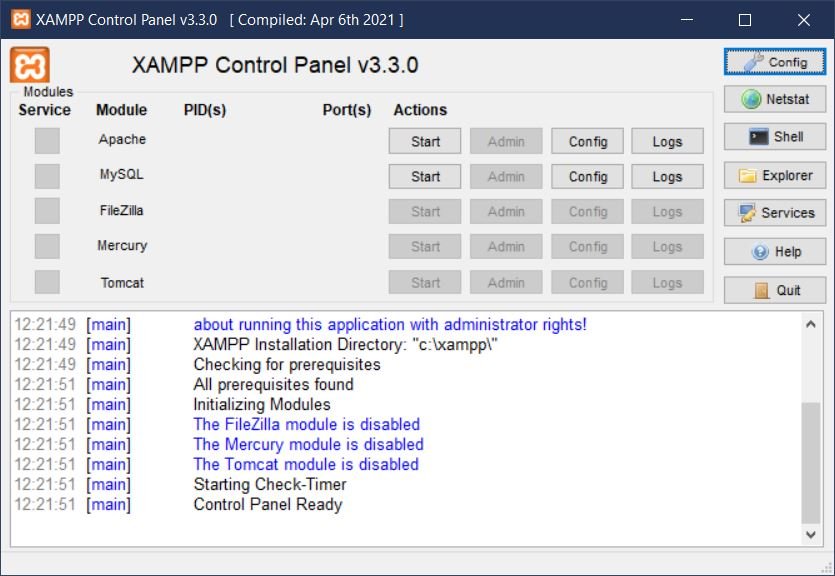Open the Netstat globe icon button
835x576 pixels.
(775, 99)
